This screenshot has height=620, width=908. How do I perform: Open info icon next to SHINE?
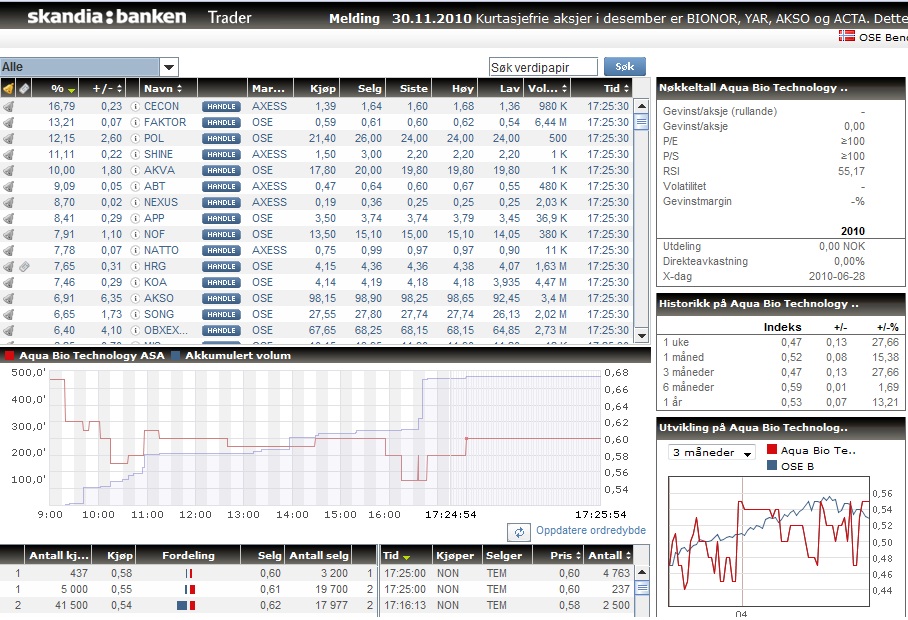[x=135, y=155]
